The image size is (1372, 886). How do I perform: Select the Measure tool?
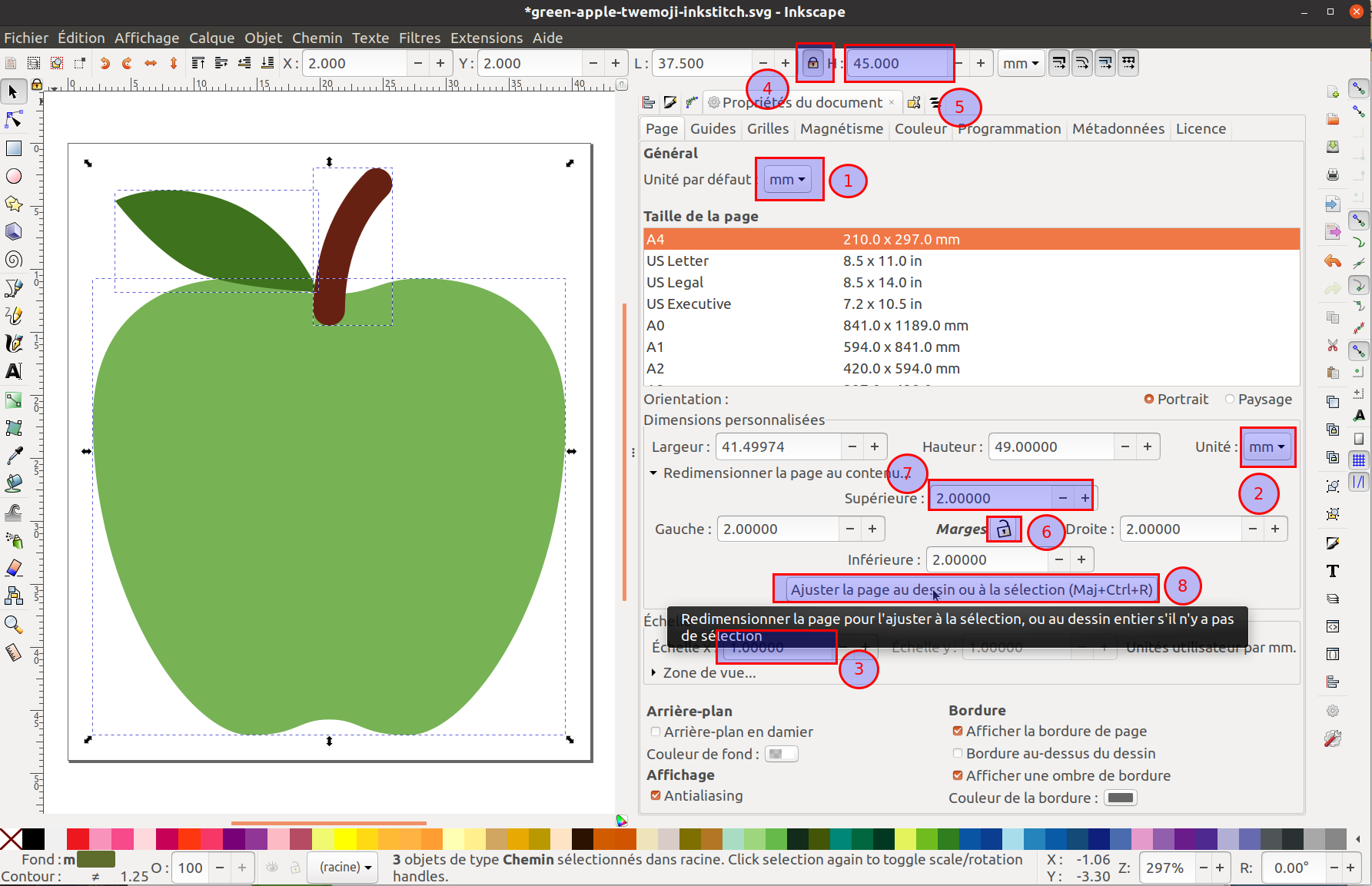[x=14, y=652]
